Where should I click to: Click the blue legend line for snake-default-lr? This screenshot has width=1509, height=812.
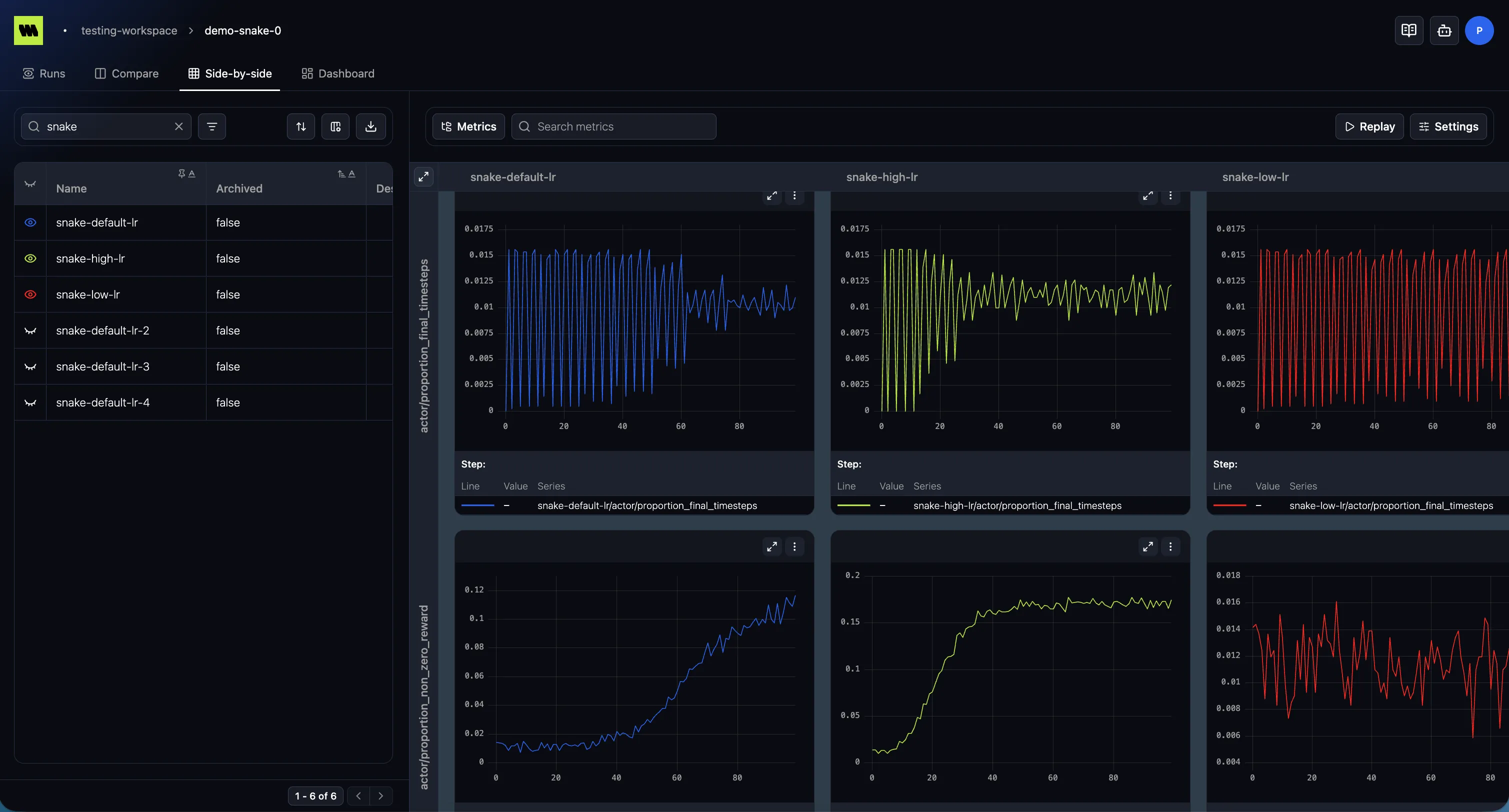(477, 505)
